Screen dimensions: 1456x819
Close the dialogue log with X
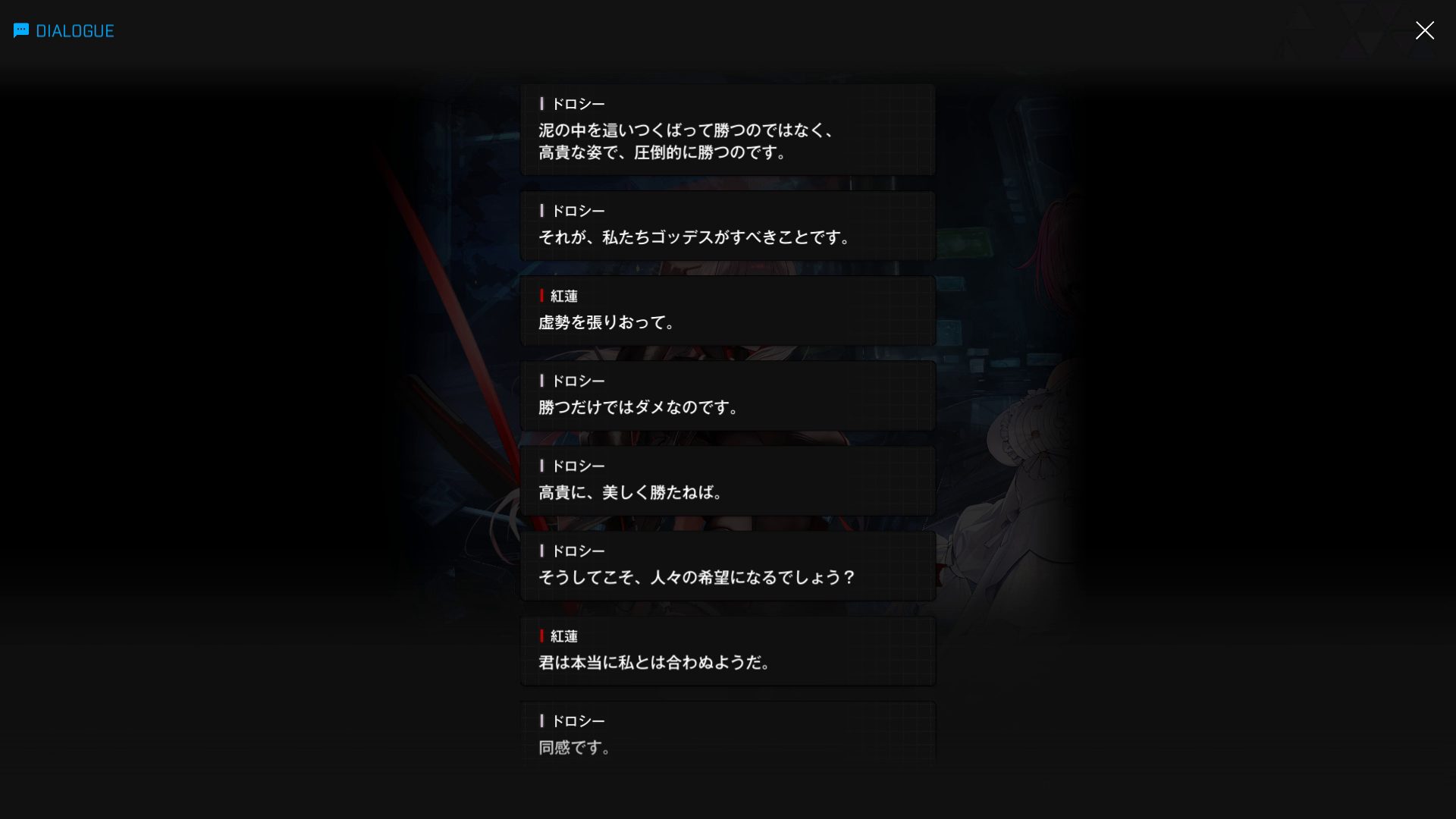tap(1424, 30)
